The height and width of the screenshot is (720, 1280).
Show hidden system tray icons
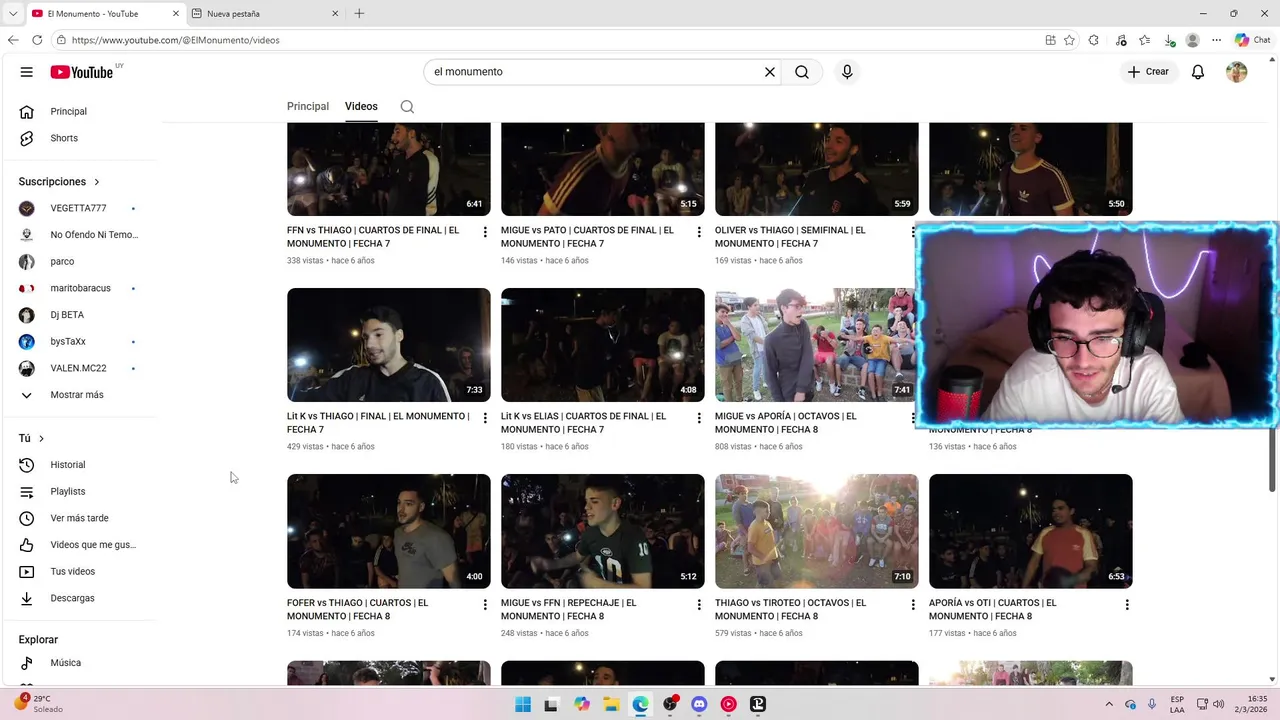[x=1108, y=704]
